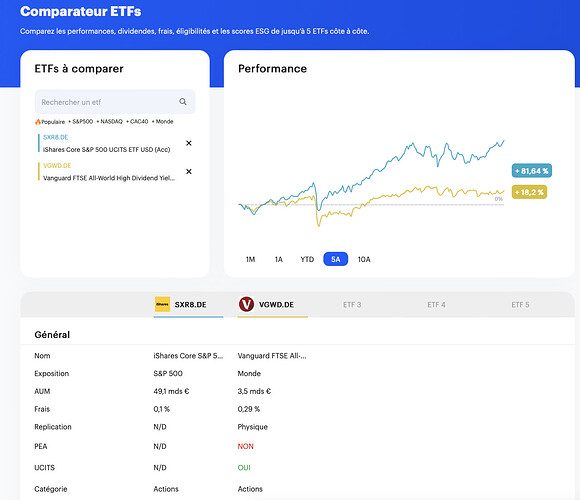
Task: Select the 5A chart period
Action: coord(335,259)
